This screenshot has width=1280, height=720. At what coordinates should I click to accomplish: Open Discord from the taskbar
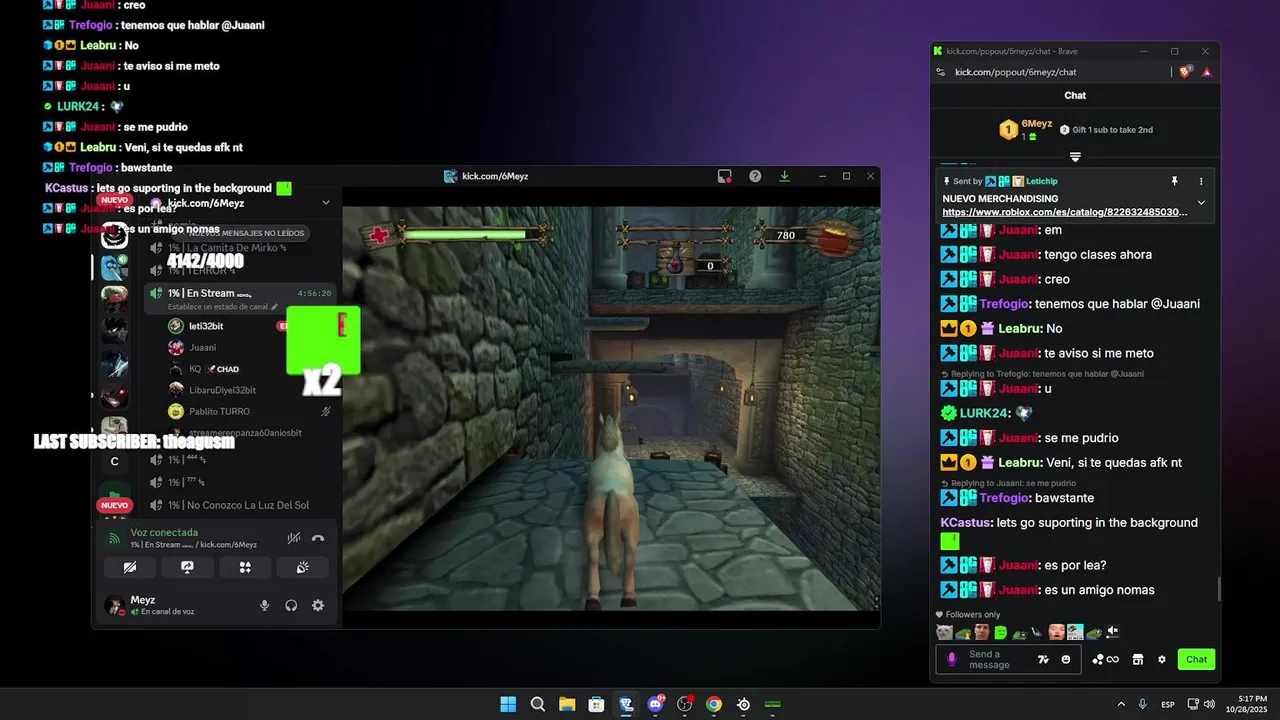click(655, 704)
